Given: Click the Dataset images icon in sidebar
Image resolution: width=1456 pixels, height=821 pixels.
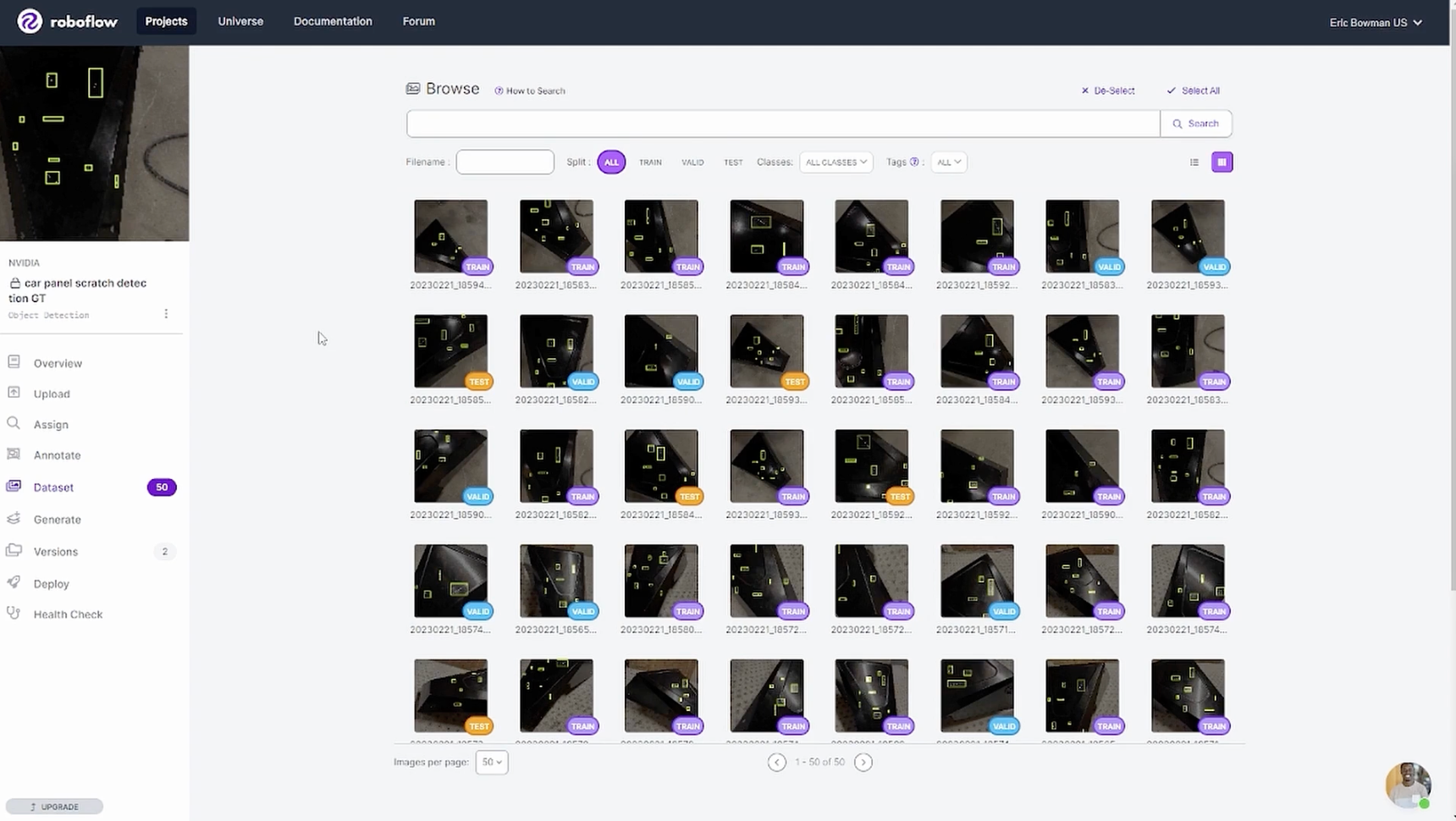Looking at the screenshot, I should pyautogui.click(x=14, y=486).
